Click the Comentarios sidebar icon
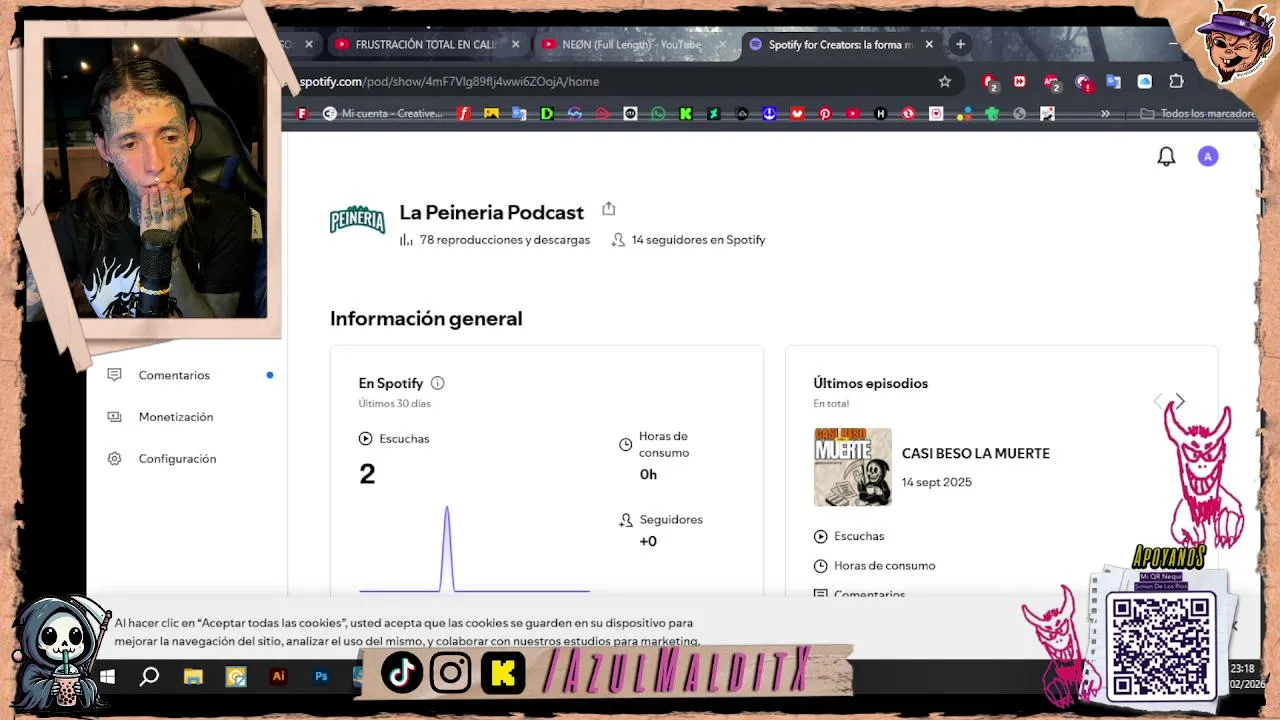1280x720 pixels. [114, 375]
